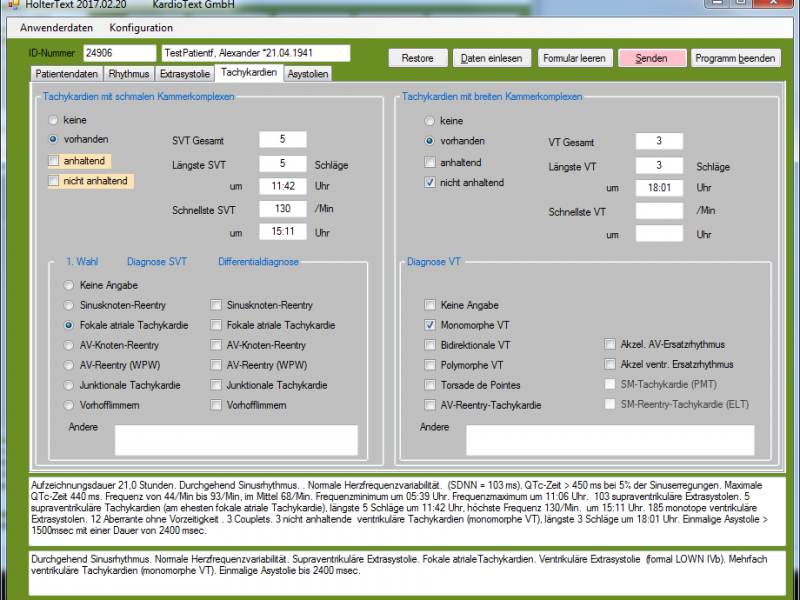Select AV-Knoten-Reentry first choice radio
800x600 pixels.
(68, 345)
